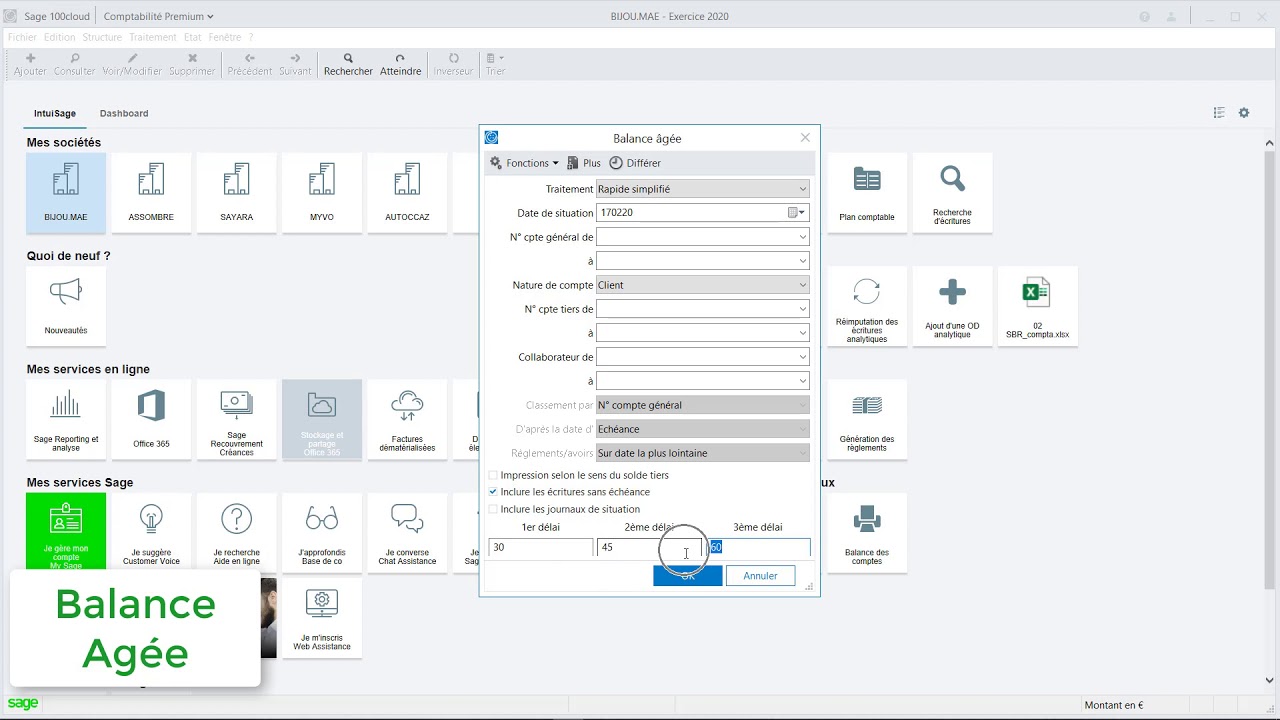Enable Inclure les journaux de situation
Image resolution: width=1280 pixels, height=720 pixels.
point(493,509)
